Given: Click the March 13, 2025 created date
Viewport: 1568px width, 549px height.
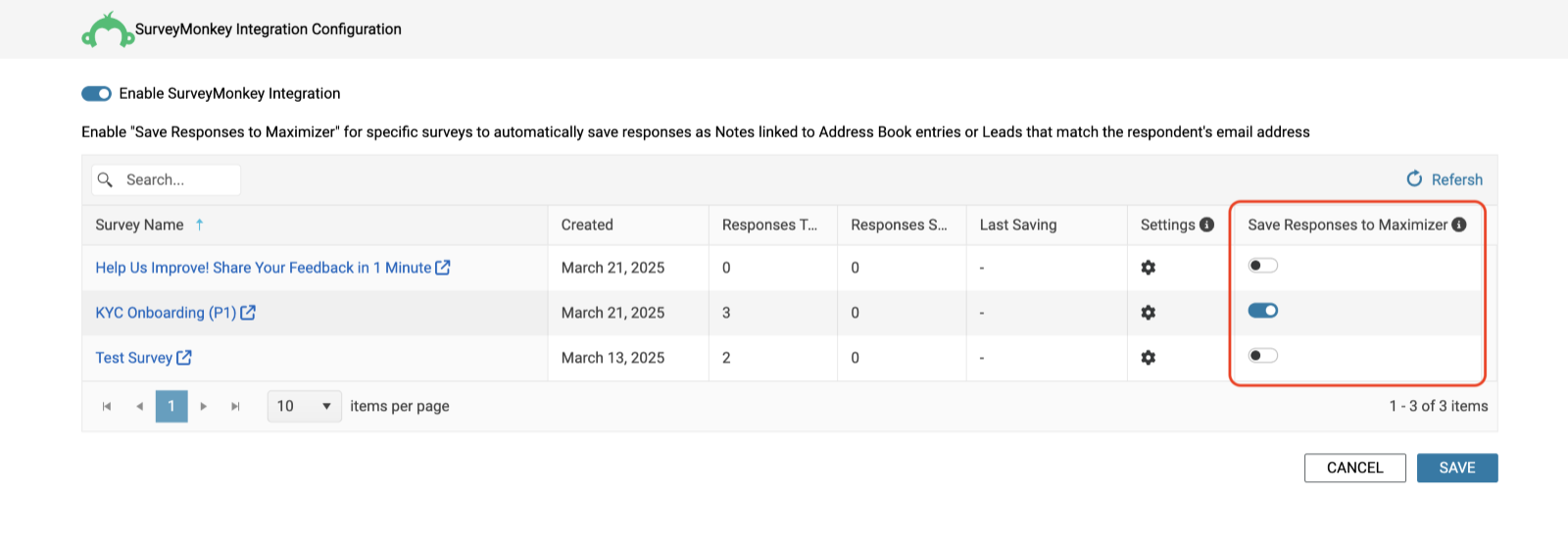Looking at the screenshot, I should [x=612, y=358].
